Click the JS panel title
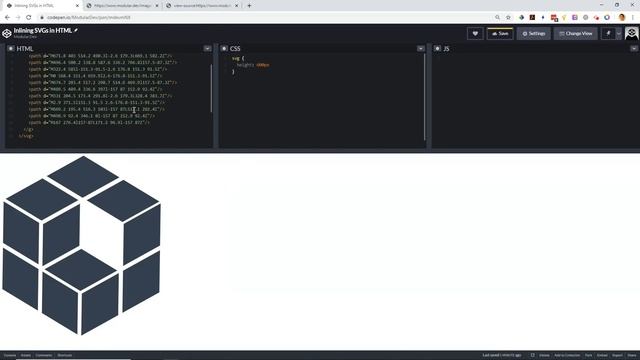The height and width of the screenshot is (360, 640). click(x=446, y=49)
